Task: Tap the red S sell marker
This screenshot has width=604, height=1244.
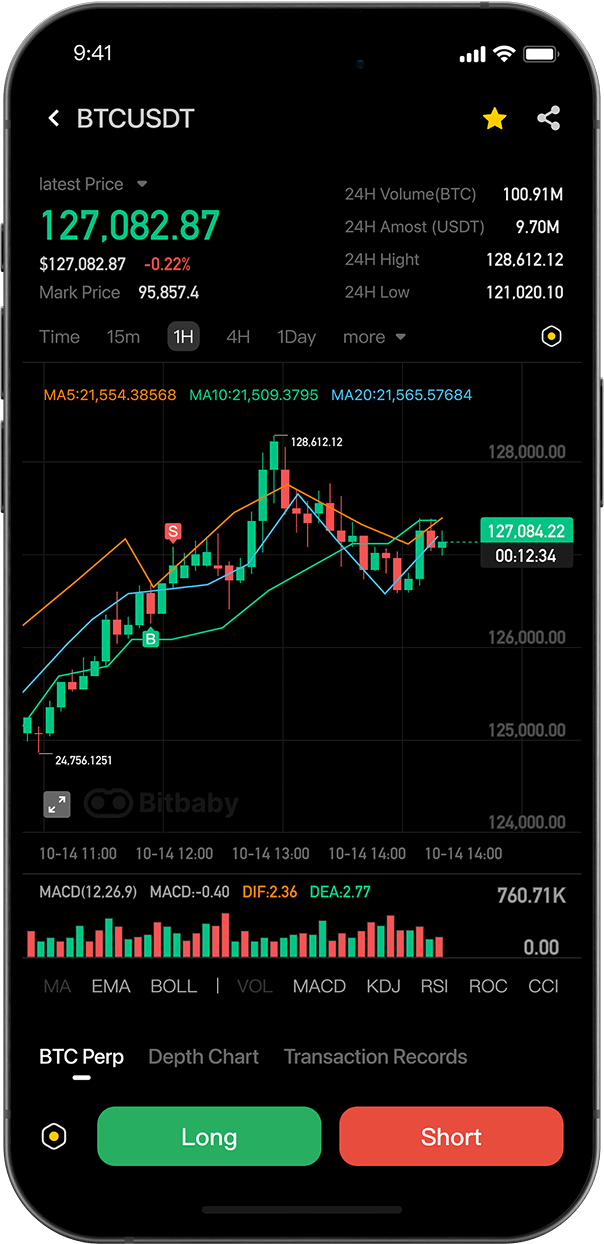Action: tap(173, 532)
